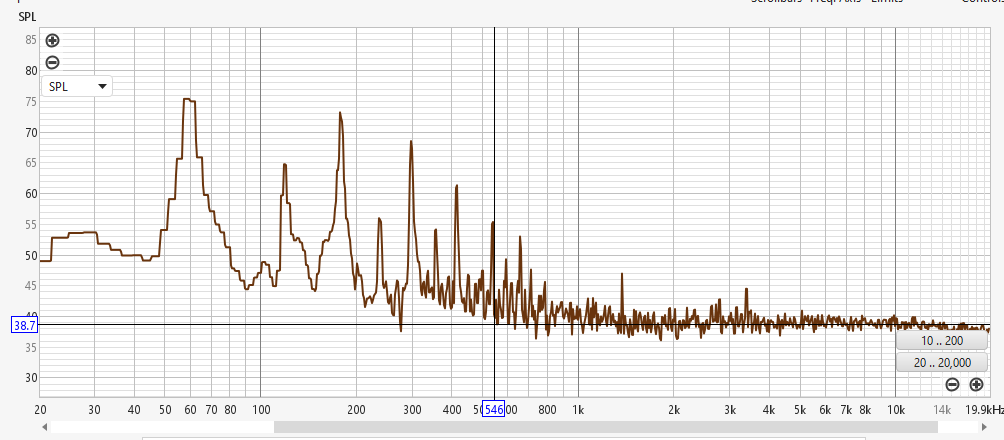Screen dimensions: 1004x440
Task: Click the horizontal scrollbar thumb
Action: tap(605, 427)
